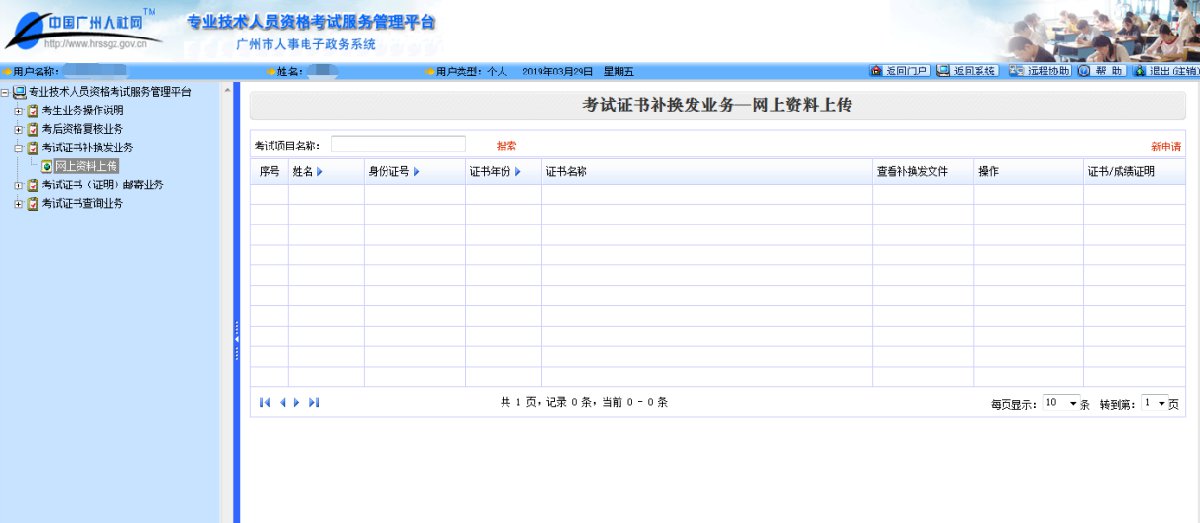Click the 考试项目名称 input field
This screenshot has height=523, width=1200.
(x=398, y=145)
